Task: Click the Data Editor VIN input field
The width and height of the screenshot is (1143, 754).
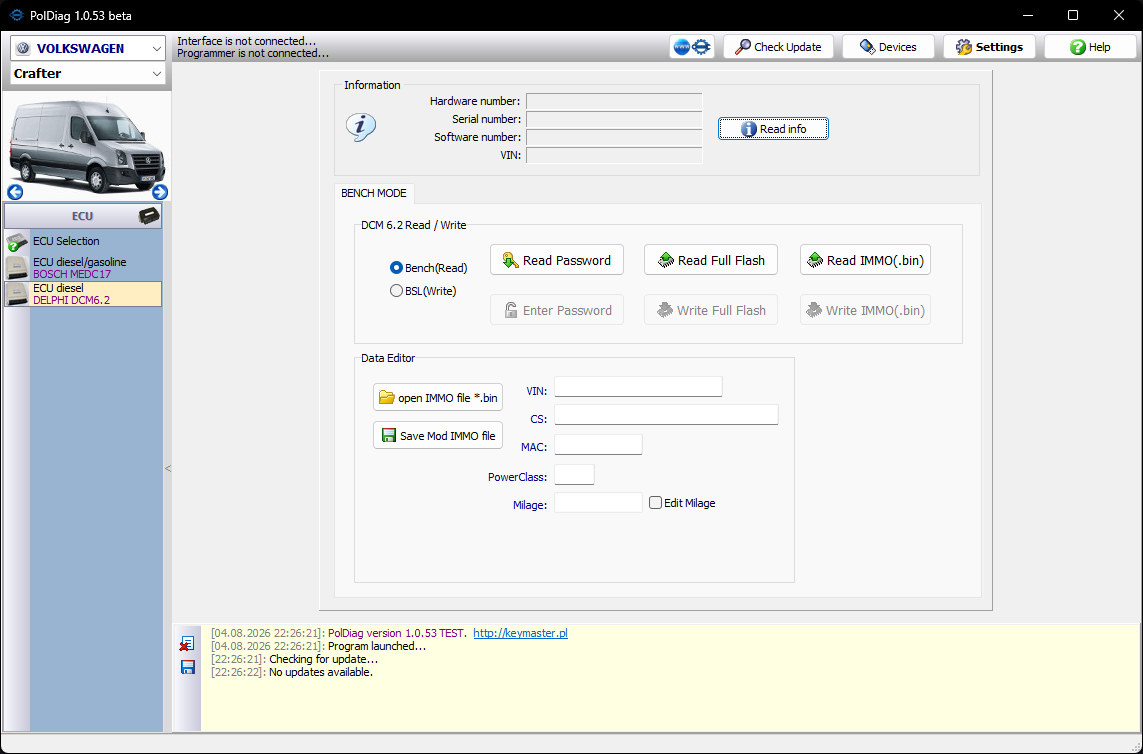Action: pyautogui.click(x=639, y=386)
